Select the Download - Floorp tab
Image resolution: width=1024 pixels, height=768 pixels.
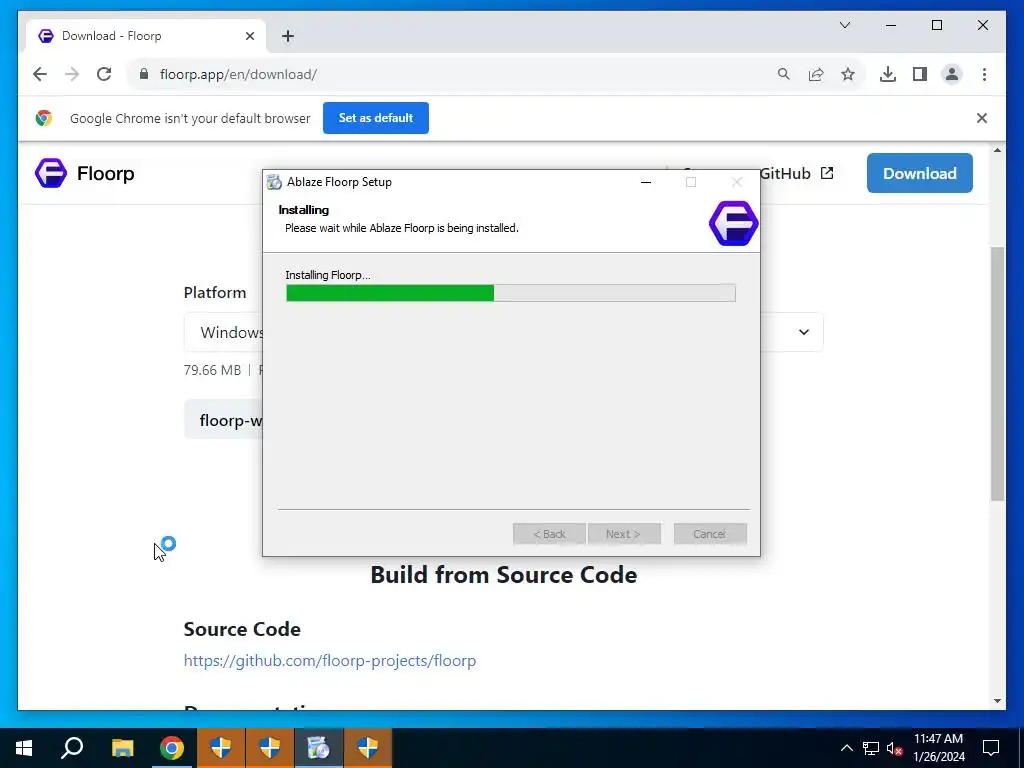coord(146,36)
